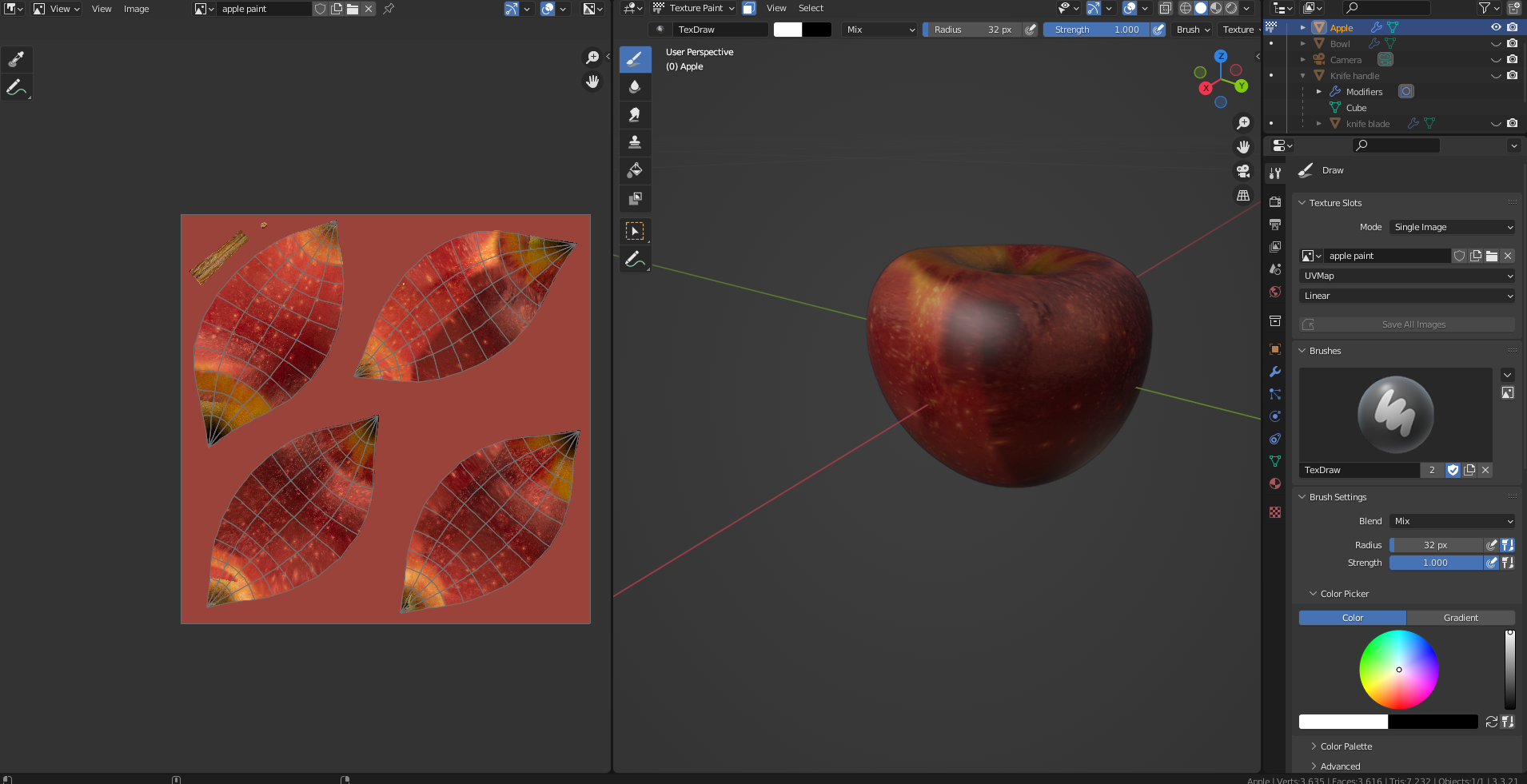Disable rendering for Bowl object
The image size is (1527, 784).
click(1512, 43)
